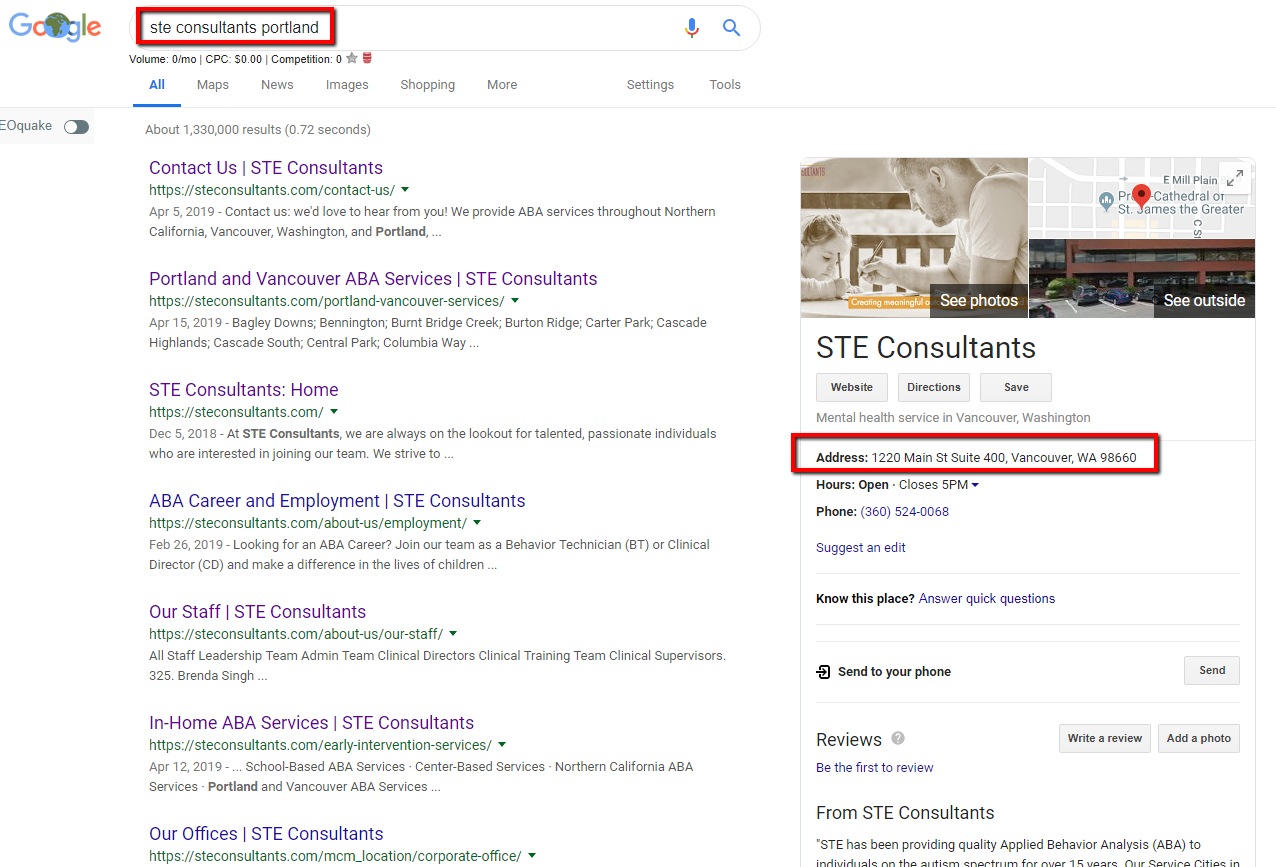
Task: Click the Reviews help question mark icon
Action: [x=898, y=738]
